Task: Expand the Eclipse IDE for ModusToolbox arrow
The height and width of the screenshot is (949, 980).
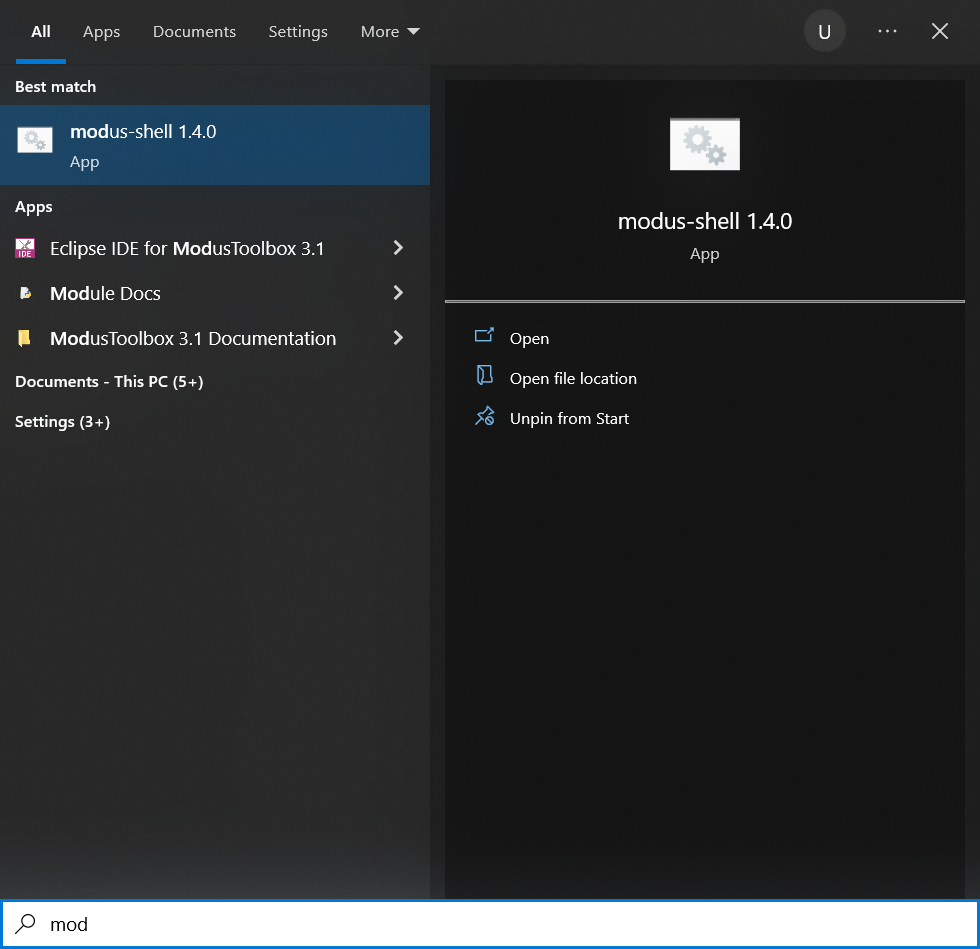Action: click(398, 248)
